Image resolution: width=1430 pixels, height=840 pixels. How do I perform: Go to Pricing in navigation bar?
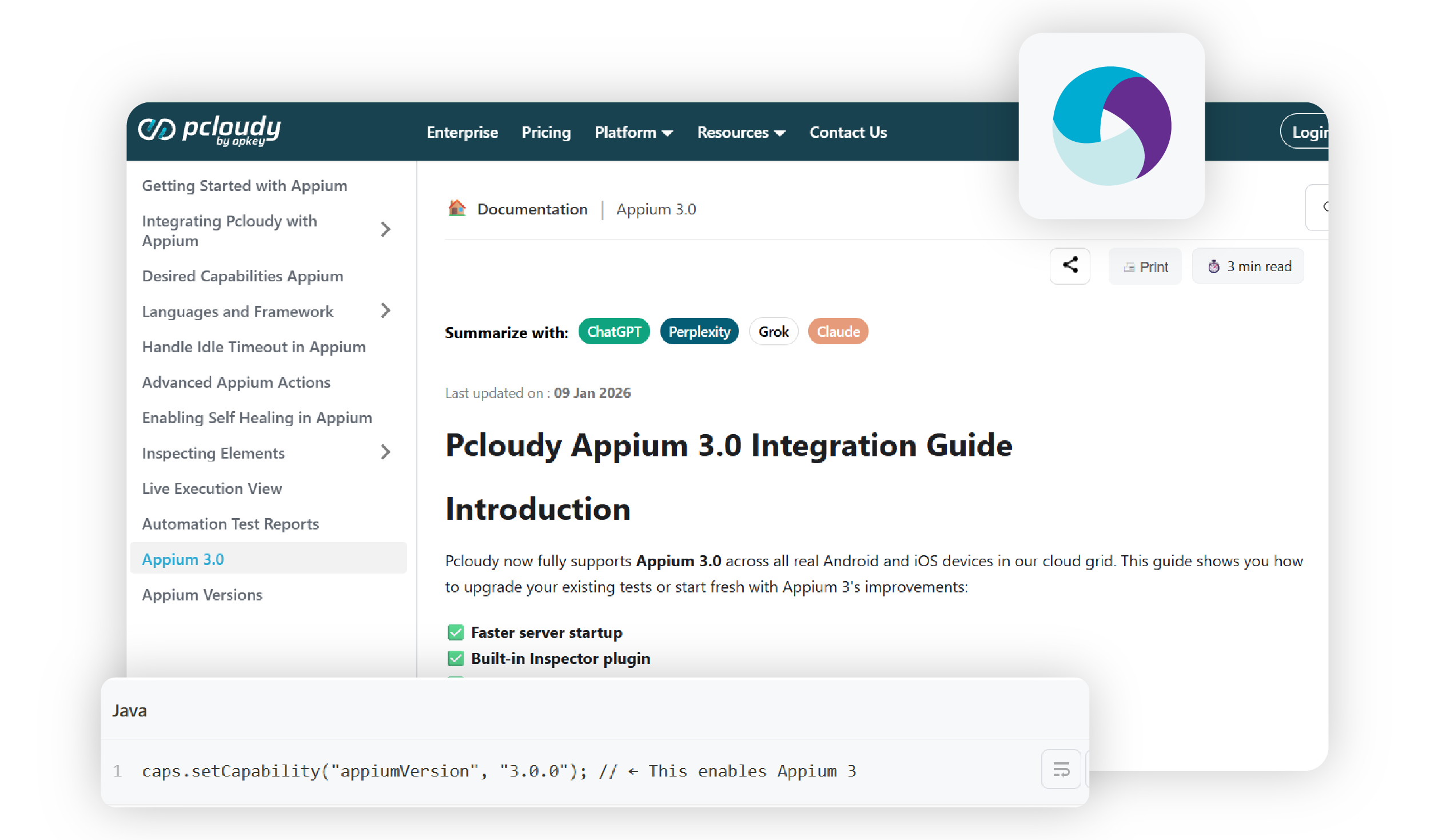click(x=546, y=133)
